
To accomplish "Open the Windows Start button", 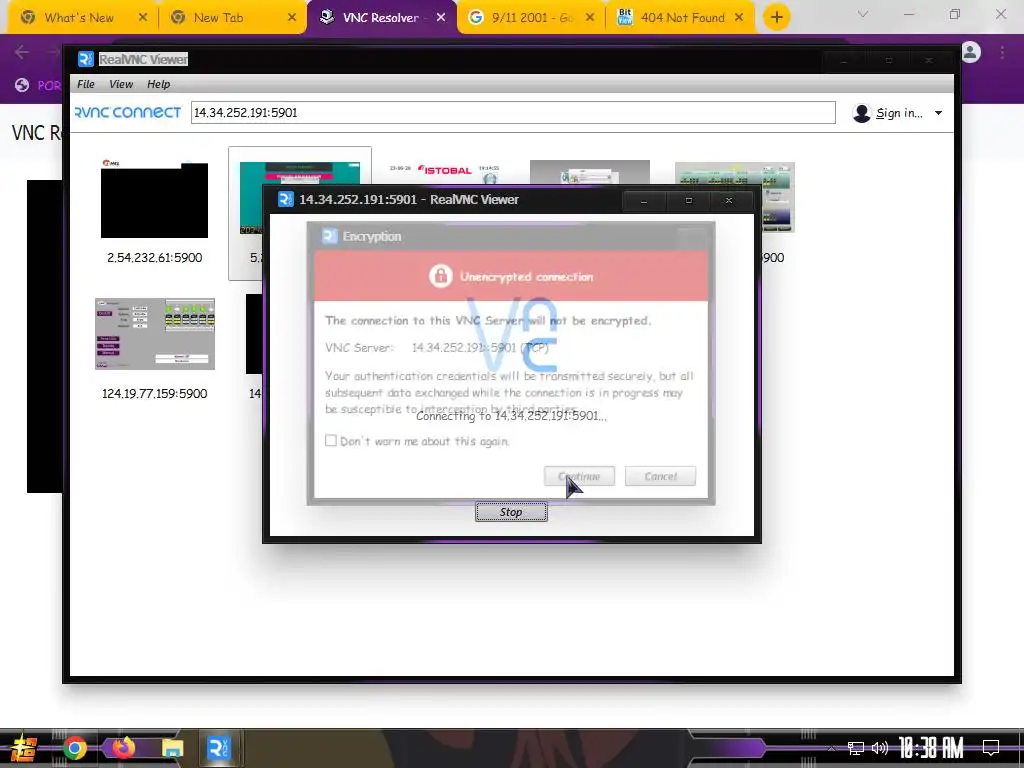I will click(x=23, y=748).
